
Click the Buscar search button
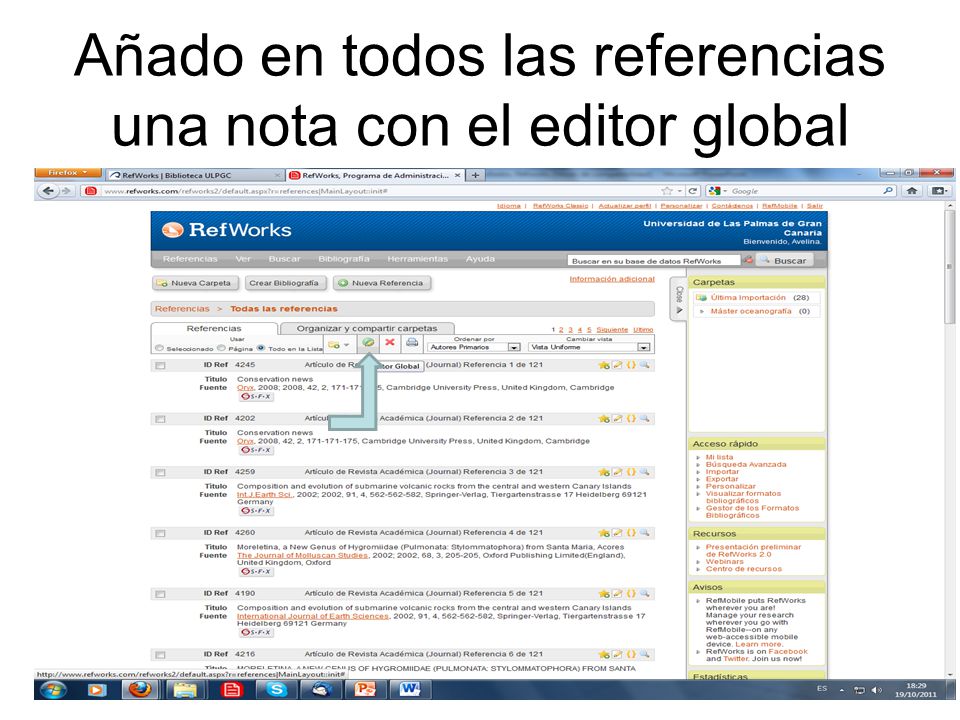pos(784,260)
